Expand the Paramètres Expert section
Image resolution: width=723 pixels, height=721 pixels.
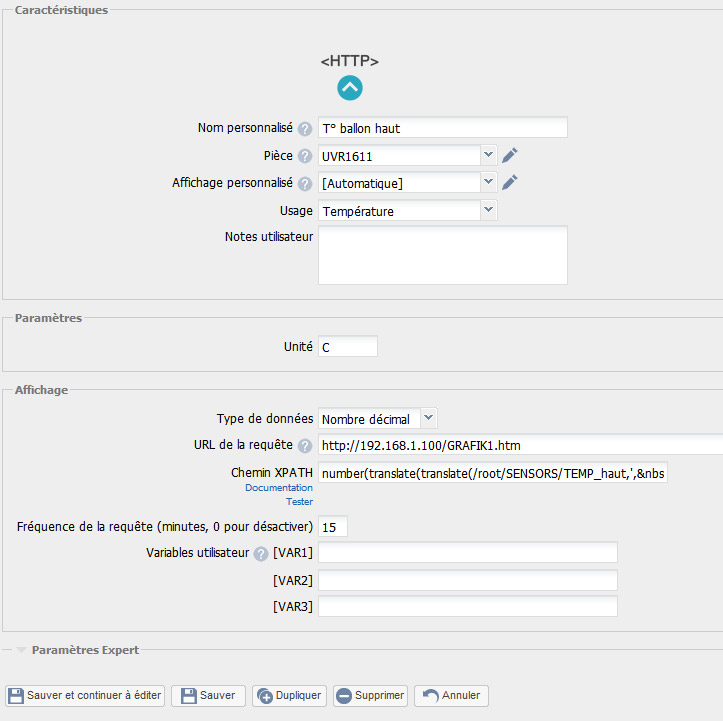tap(85, 650)
